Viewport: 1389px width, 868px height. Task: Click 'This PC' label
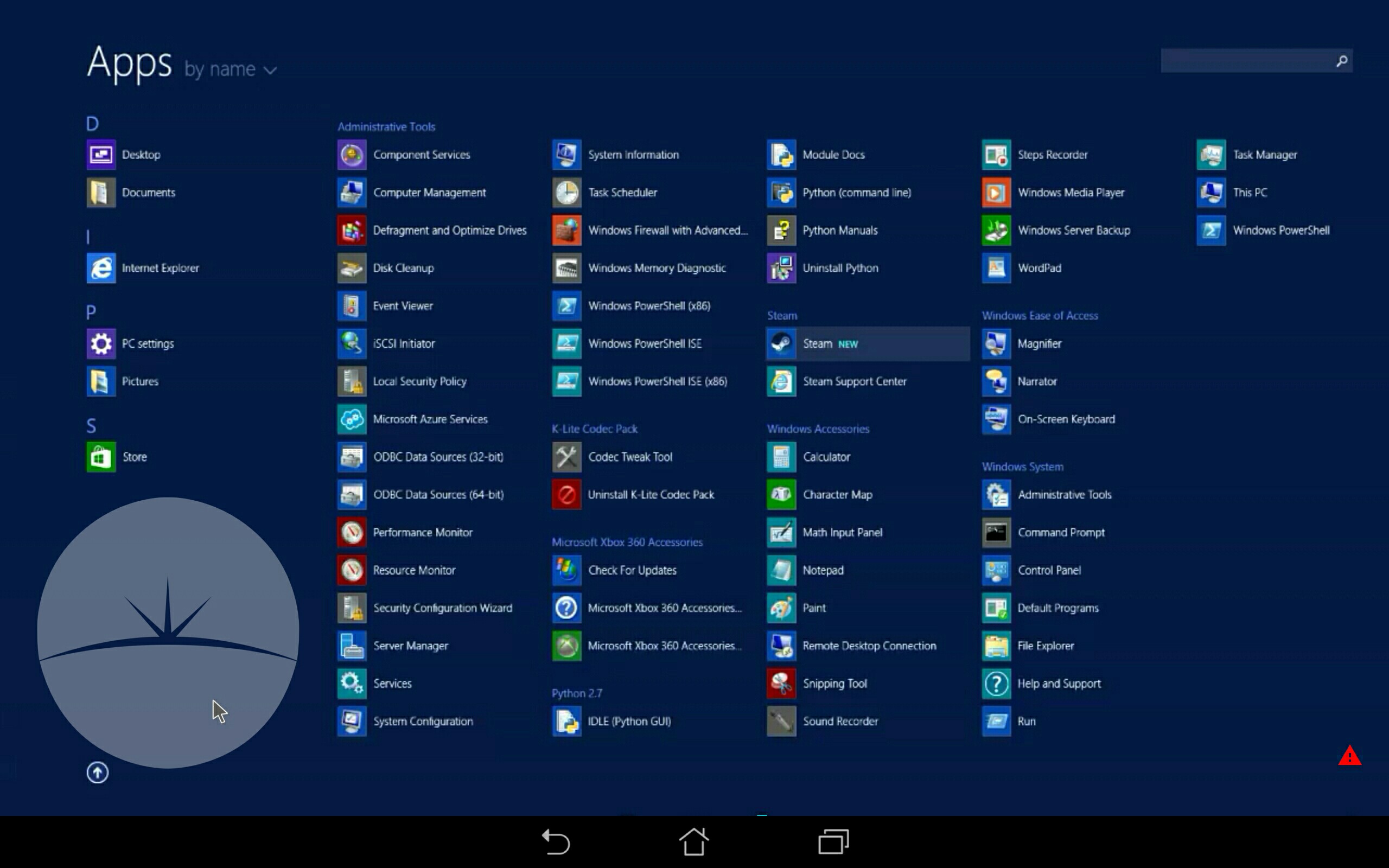1250,193
